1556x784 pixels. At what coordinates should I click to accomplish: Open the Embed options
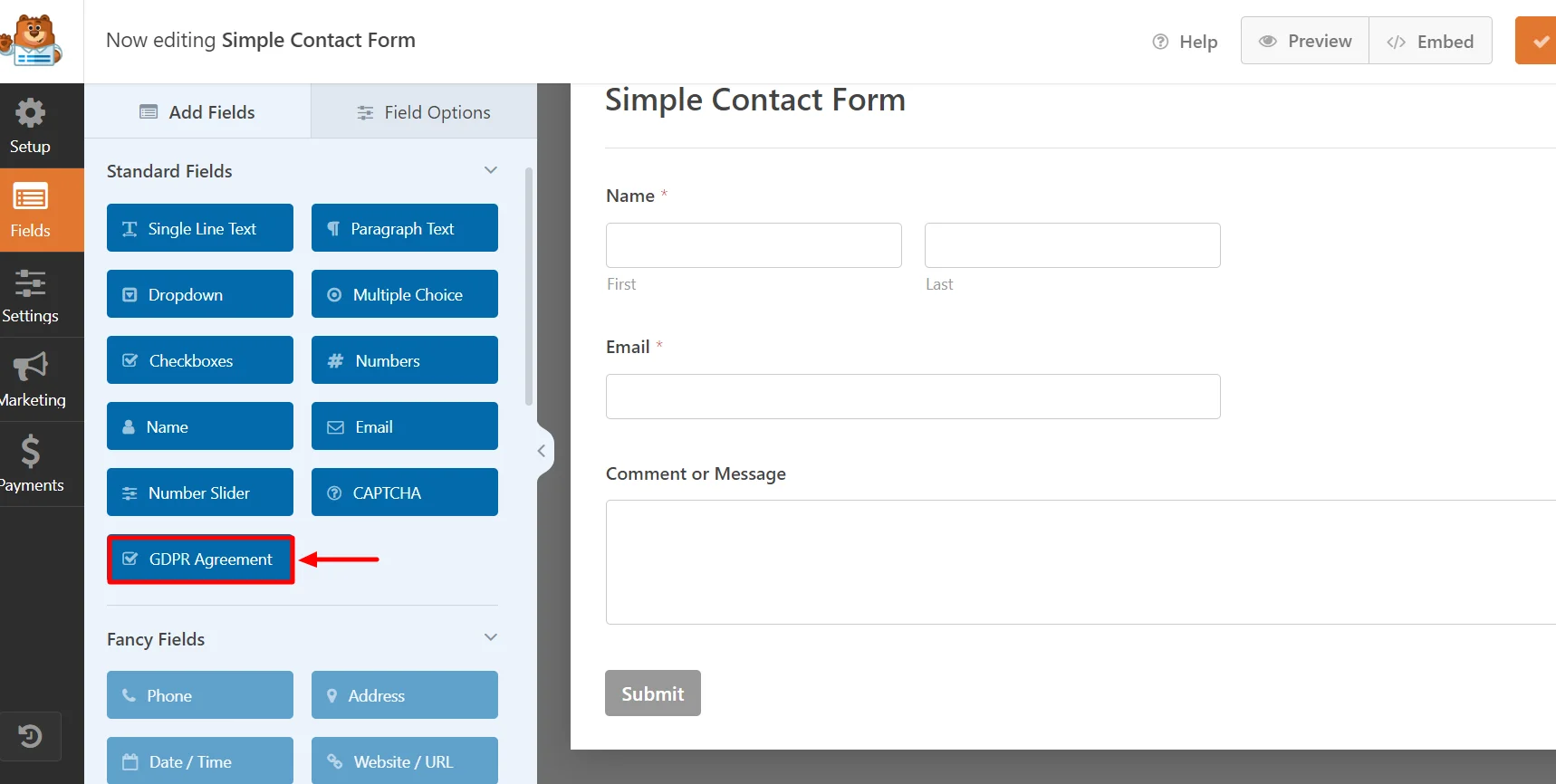[x=1431, y=40]
